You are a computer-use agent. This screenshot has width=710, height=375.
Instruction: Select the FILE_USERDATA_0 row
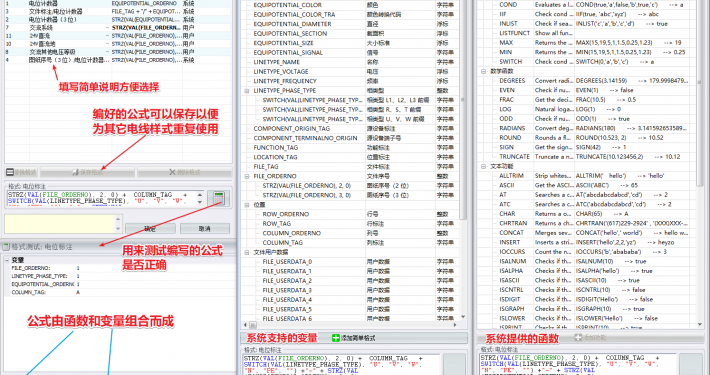pyautogui.click(x=350, y=262)
